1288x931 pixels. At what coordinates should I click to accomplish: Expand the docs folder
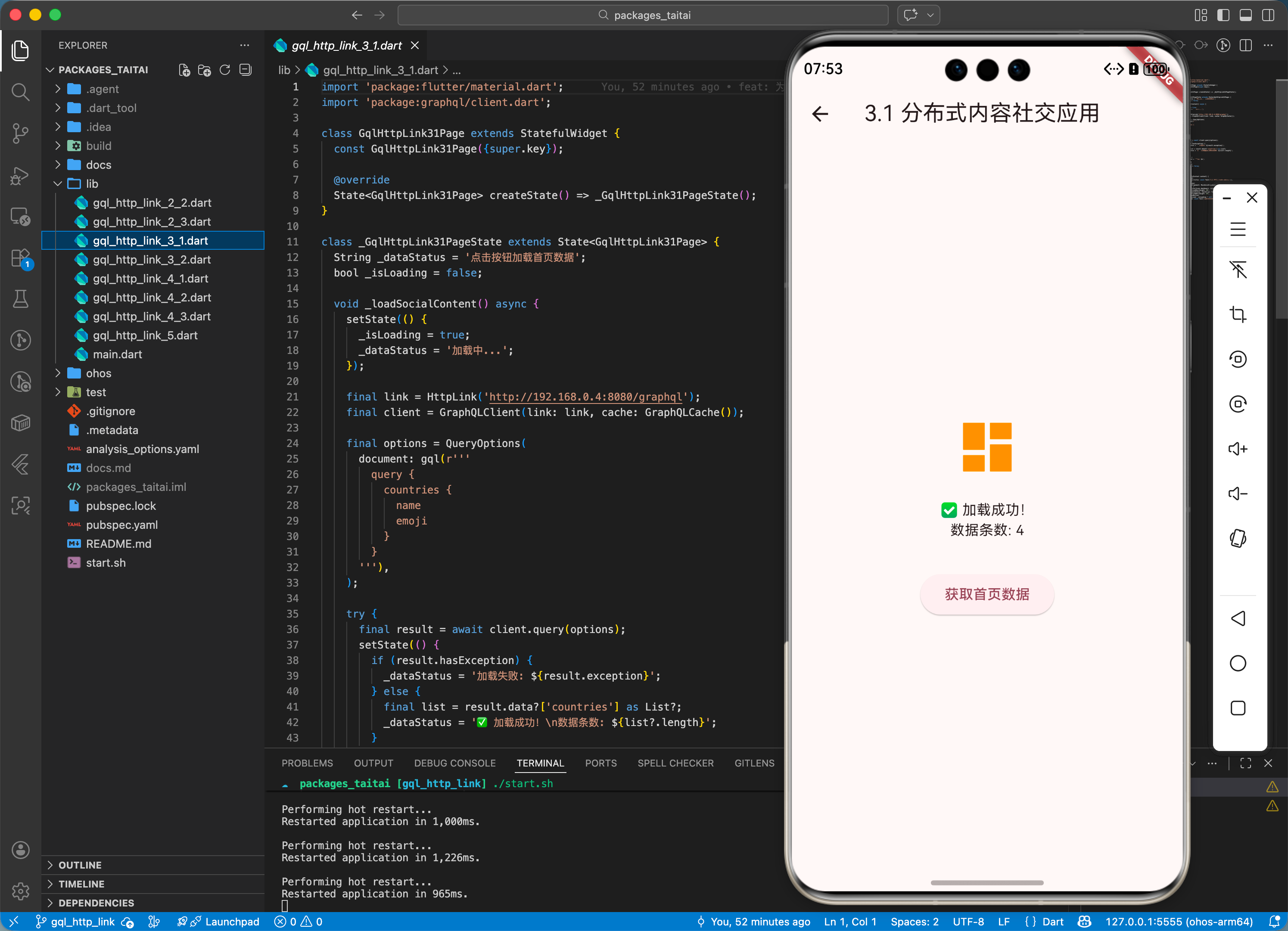98,164
